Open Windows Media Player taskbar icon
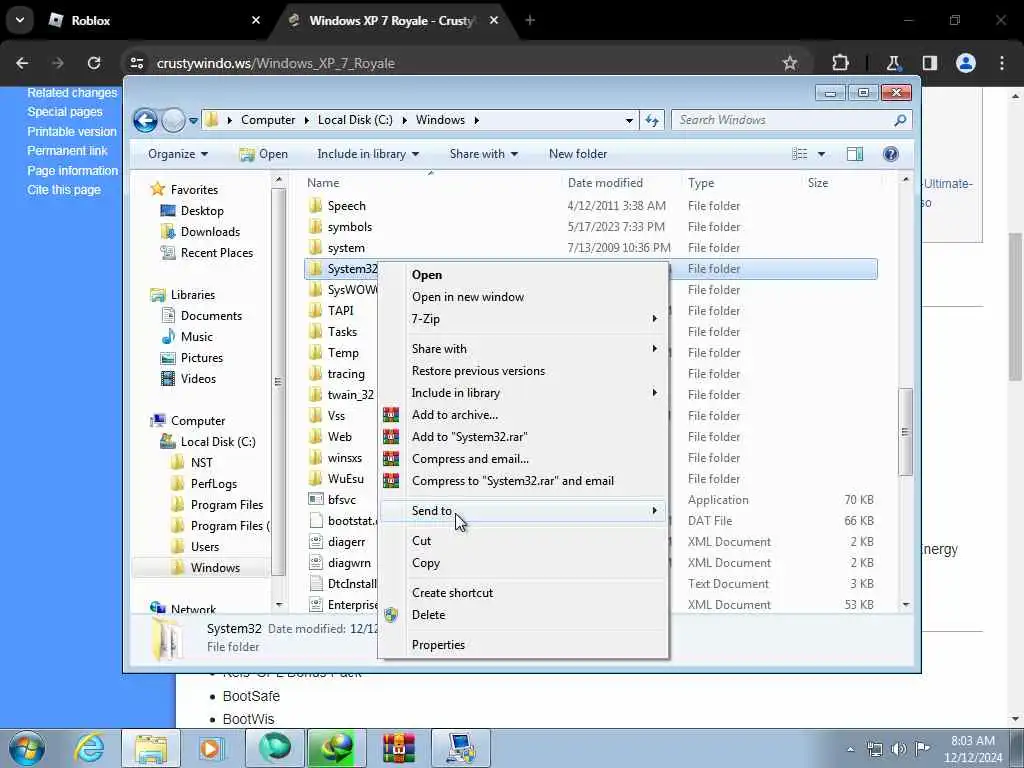This screenshot has width=1024, height=768. 212,748
